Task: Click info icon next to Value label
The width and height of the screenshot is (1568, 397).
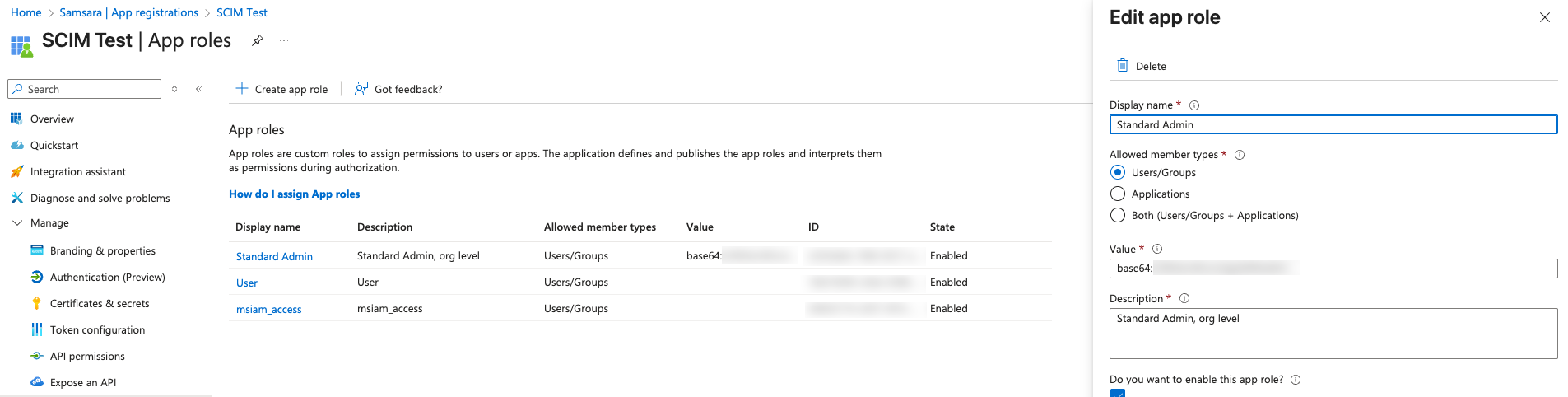Action: 1157,250
